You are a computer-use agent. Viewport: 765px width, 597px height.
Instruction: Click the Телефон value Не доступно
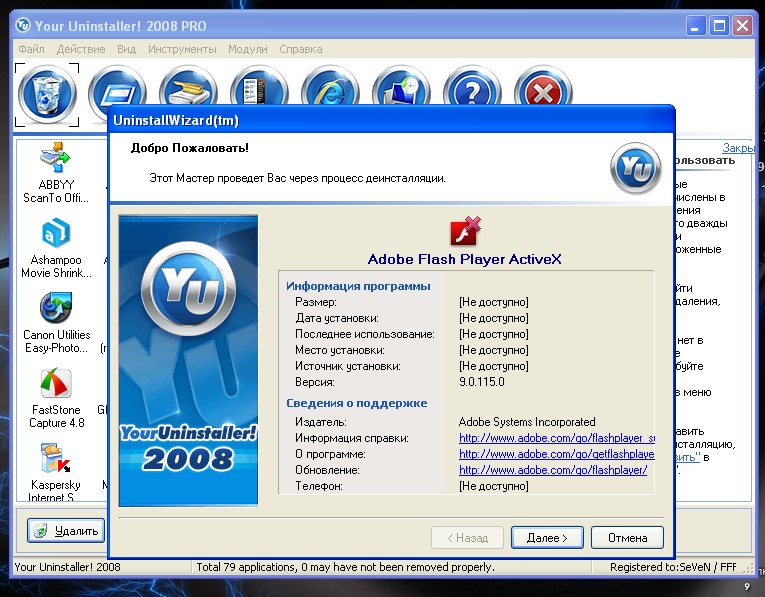[x=494, y=486]
